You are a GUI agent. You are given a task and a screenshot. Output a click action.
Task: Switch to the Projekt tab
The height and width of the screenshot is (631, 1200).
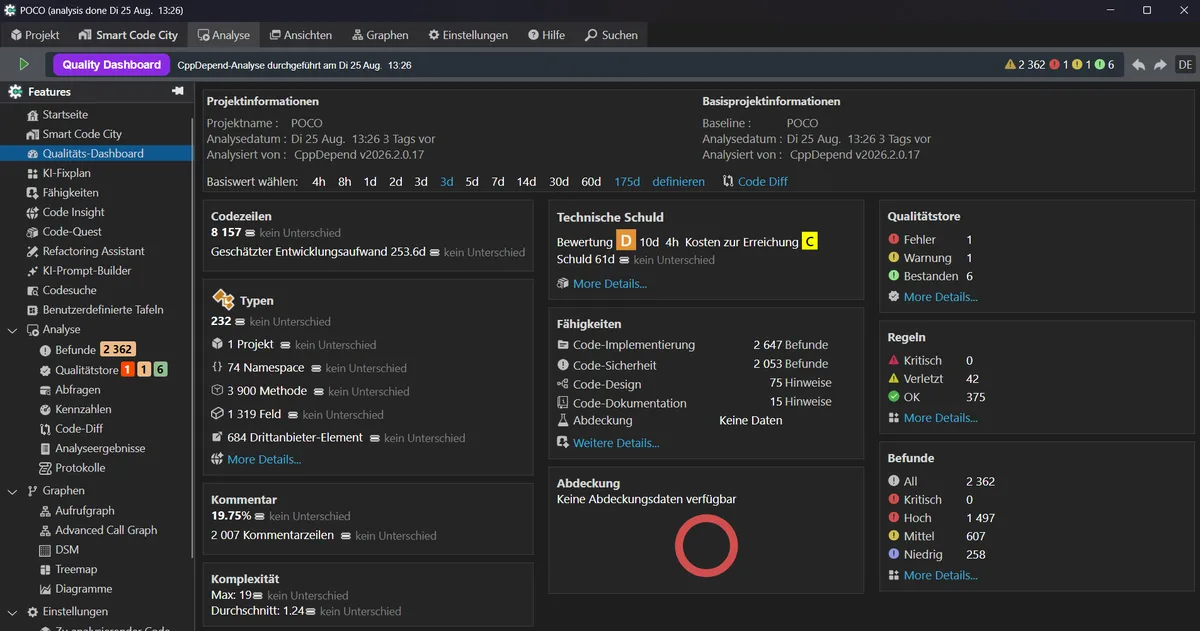(35, 35)
